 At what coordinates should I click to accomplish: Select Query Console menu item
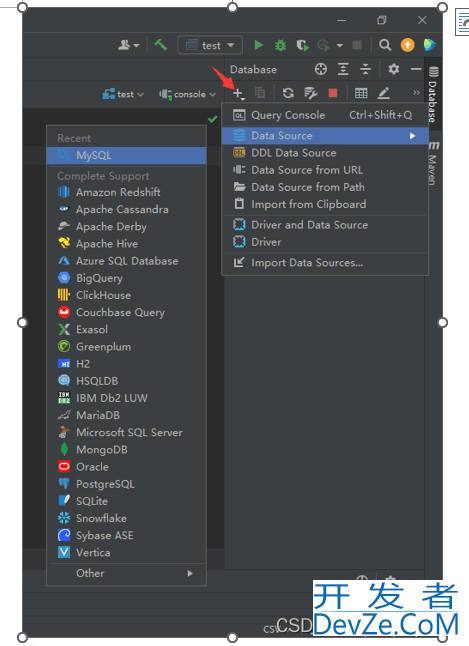pyautogui.click(x=325, y=115)
